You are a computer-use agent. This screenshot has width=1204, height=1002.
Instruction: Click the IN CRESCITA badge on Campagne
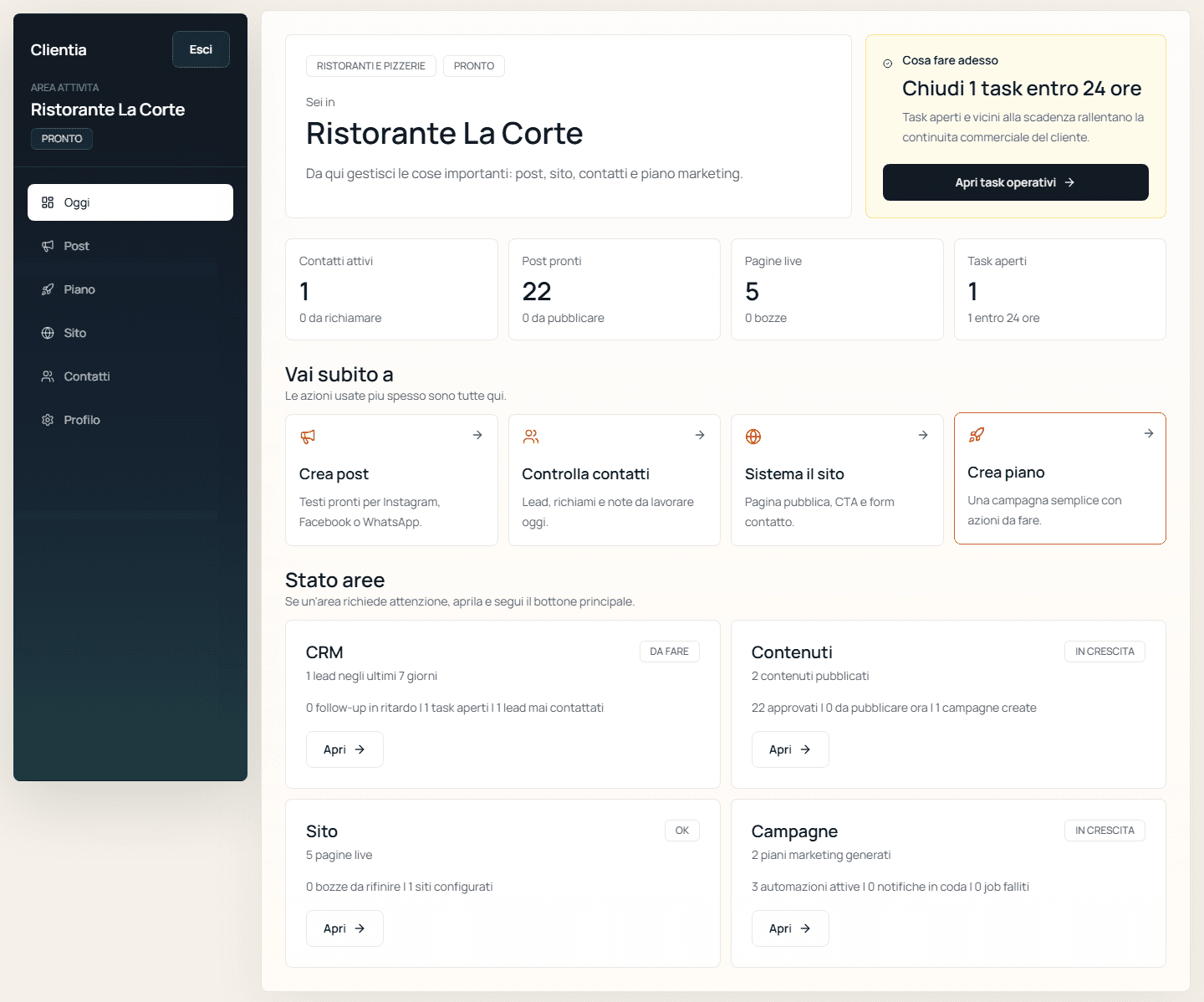click(1105, 831)
